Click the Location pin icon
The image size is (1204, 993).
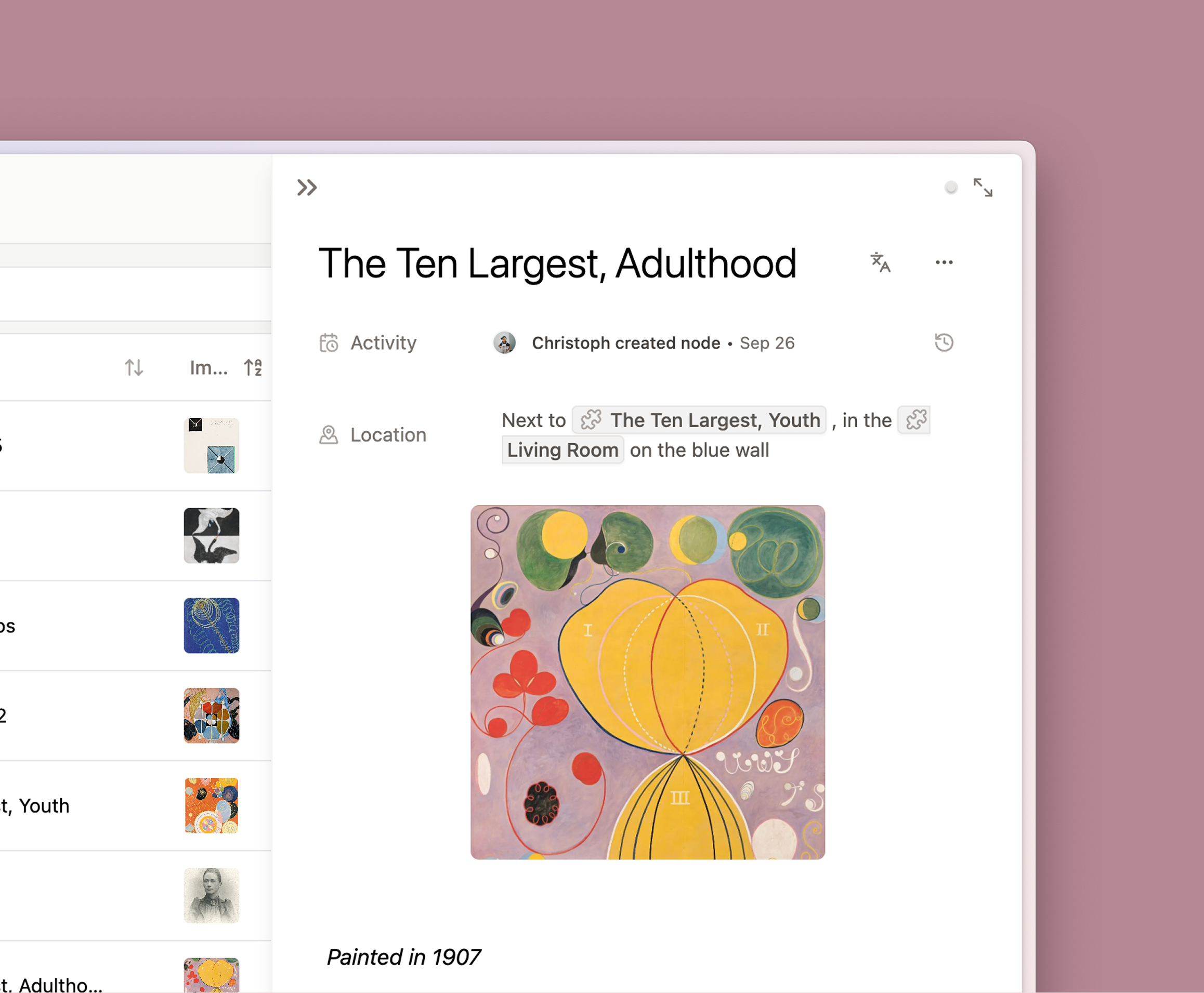tap(329, 435)
